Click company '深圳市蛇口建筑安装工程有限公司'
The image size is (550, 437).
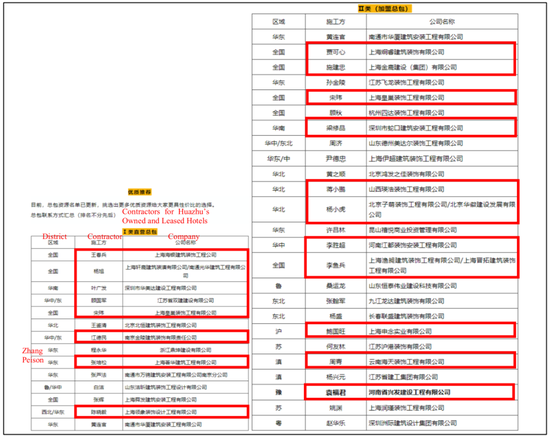coord(416,128)
